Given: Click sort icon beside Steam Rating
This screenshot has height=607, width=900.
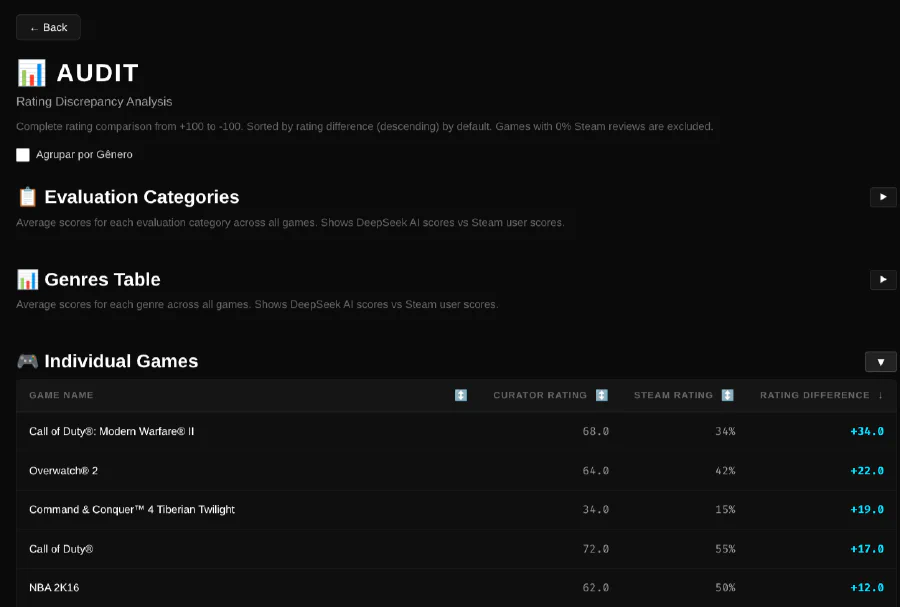Looking at the screenshot, I should [728, 395].
